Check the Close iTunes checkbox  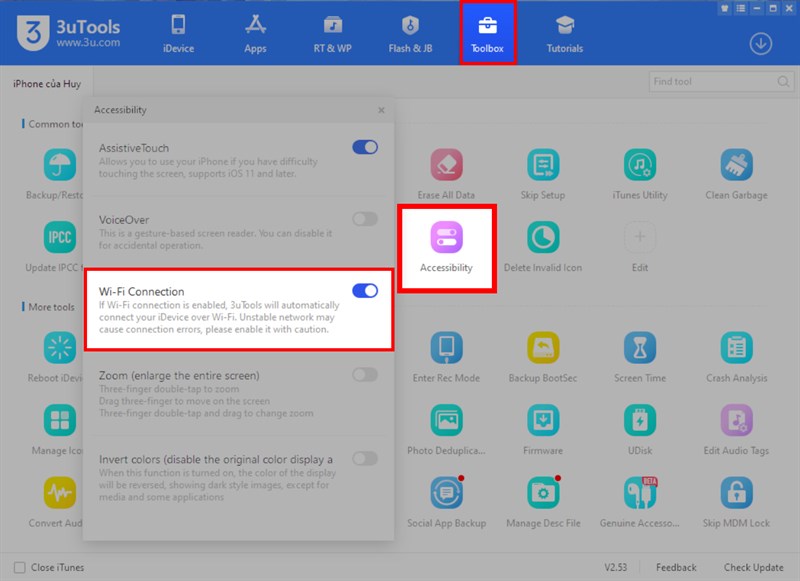click(20, 567)
